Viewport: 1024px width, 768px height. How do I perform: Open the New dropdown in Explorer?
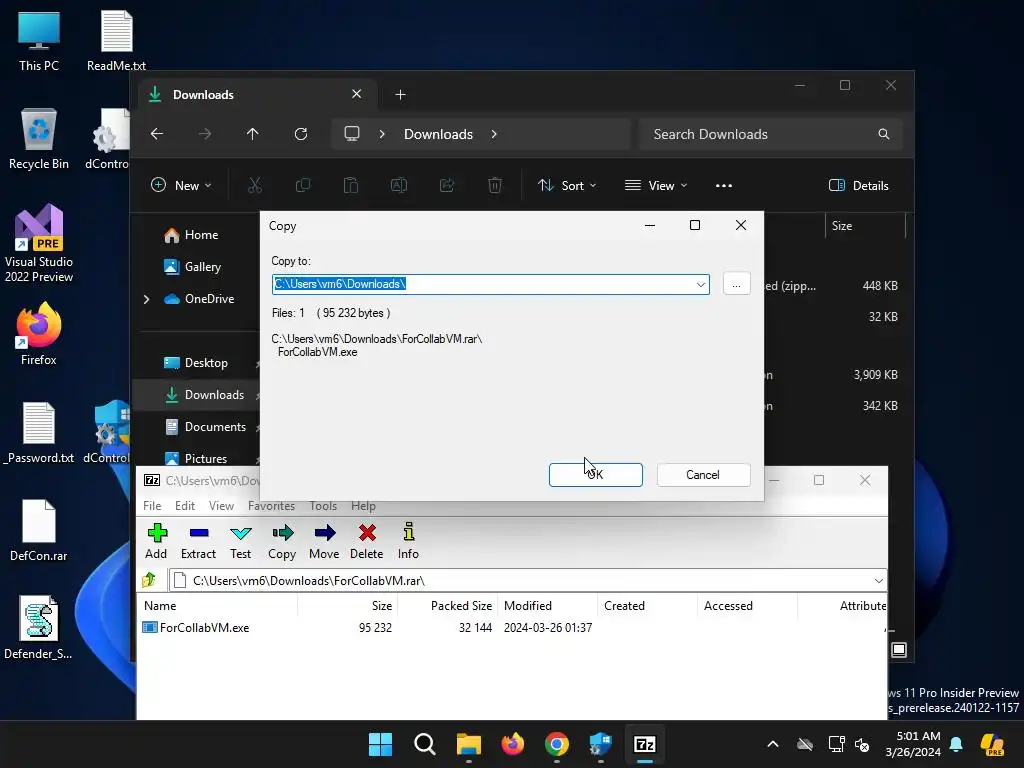tap(182, 185)
